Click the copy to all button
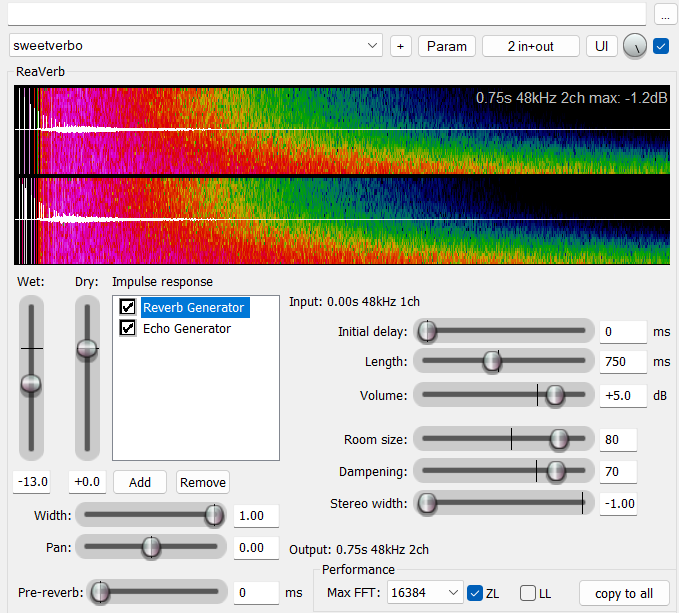 (x=624, y=594)
